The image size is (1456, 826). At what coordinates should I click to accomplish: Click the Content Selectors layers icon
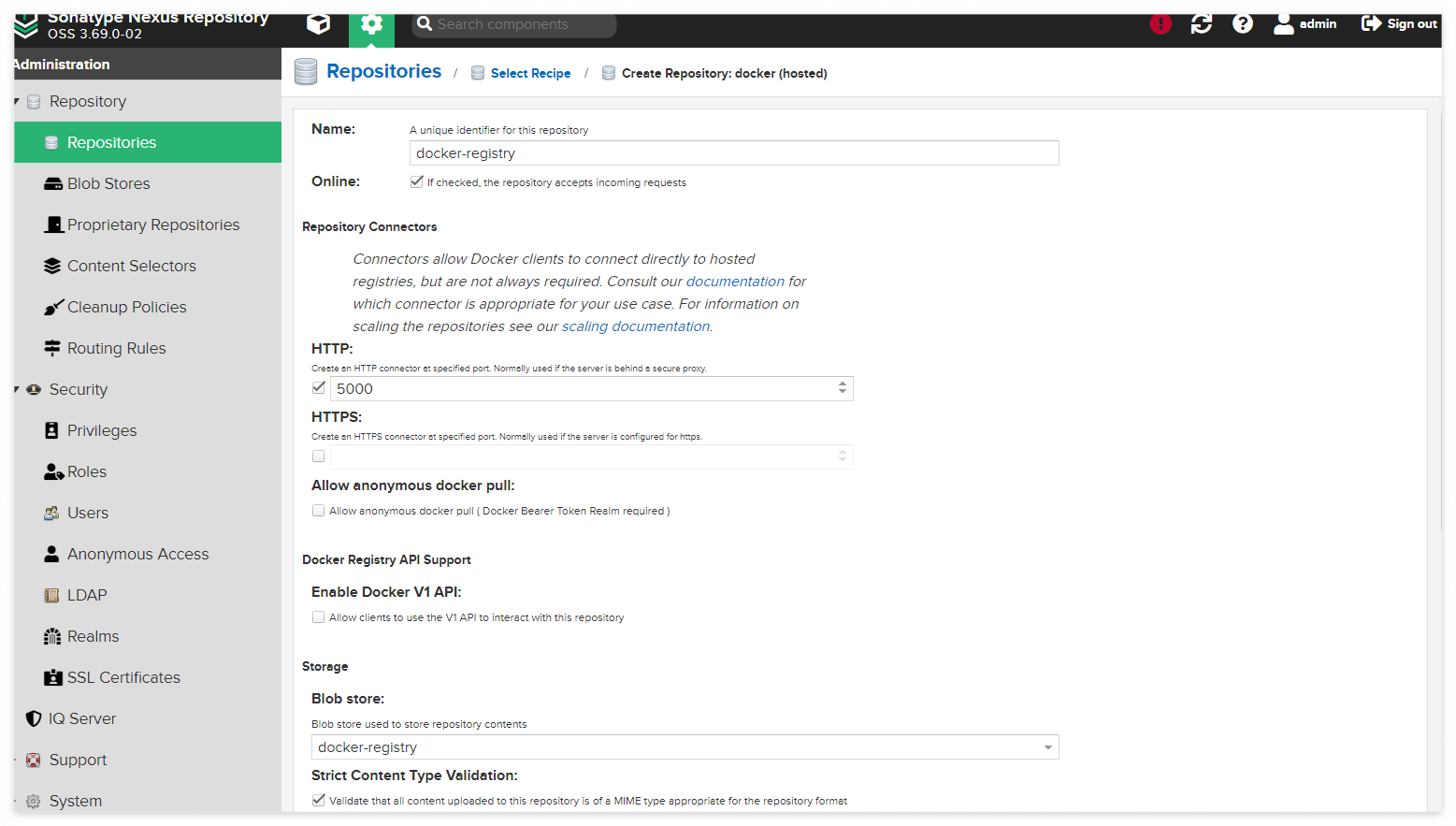[52, 266]
